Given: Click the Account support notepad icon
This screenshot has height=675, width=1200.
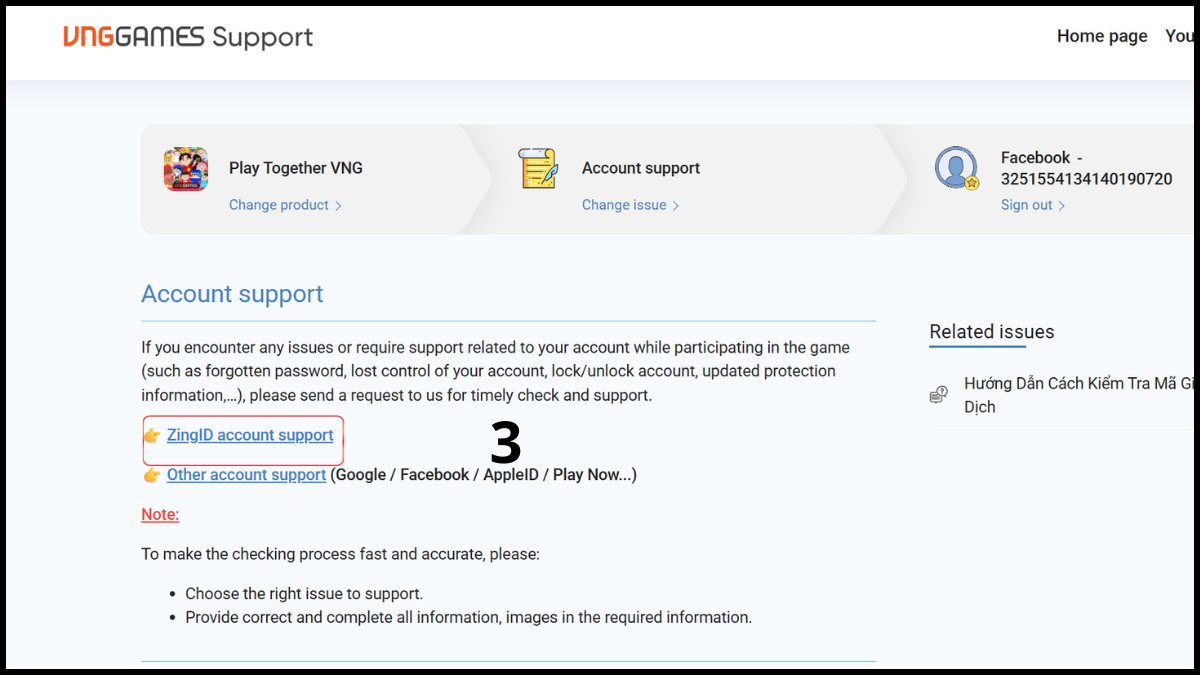Looking at the screenshot, I should pyautogui.click(x=538, y=168).
